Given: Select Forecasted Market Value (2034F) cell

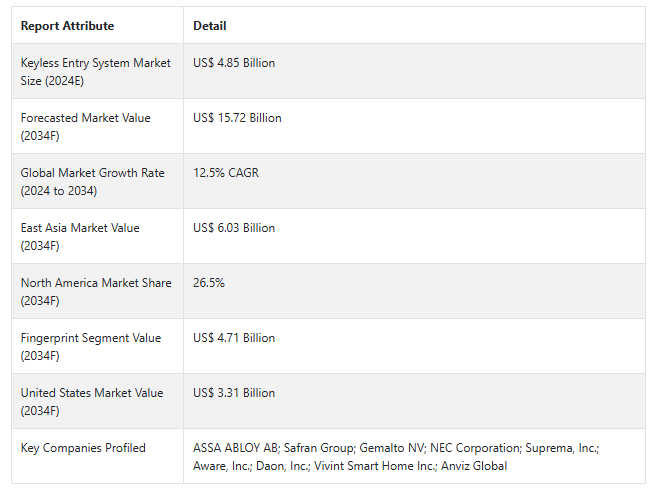Looking at the screenshot, I should click(x=97, y=126).
